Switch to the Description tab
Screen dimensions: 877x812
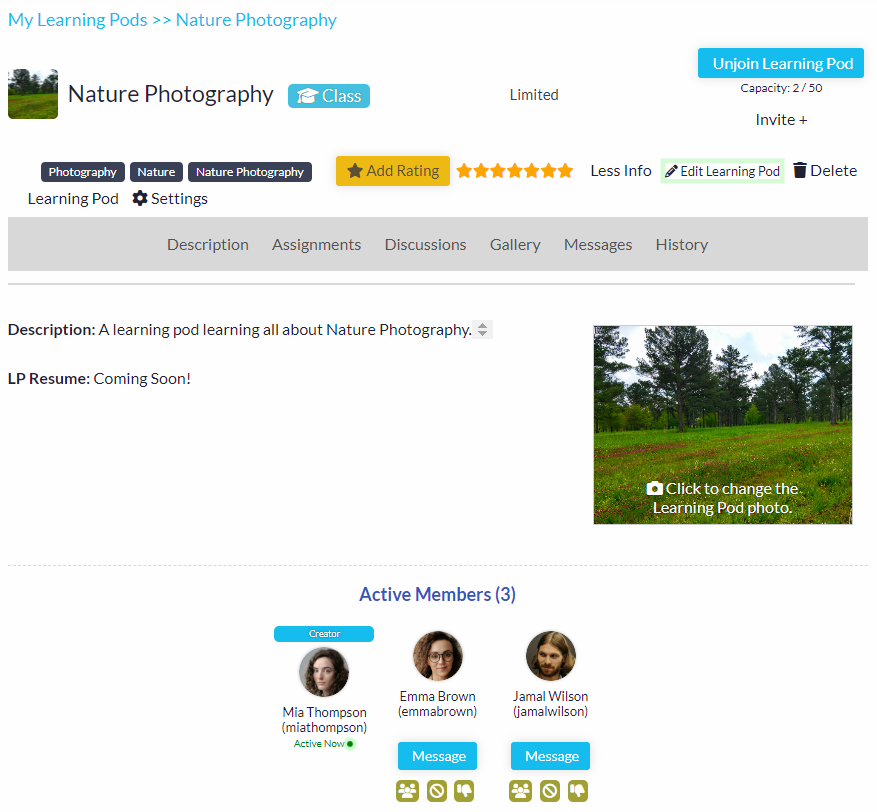point(208,244)
